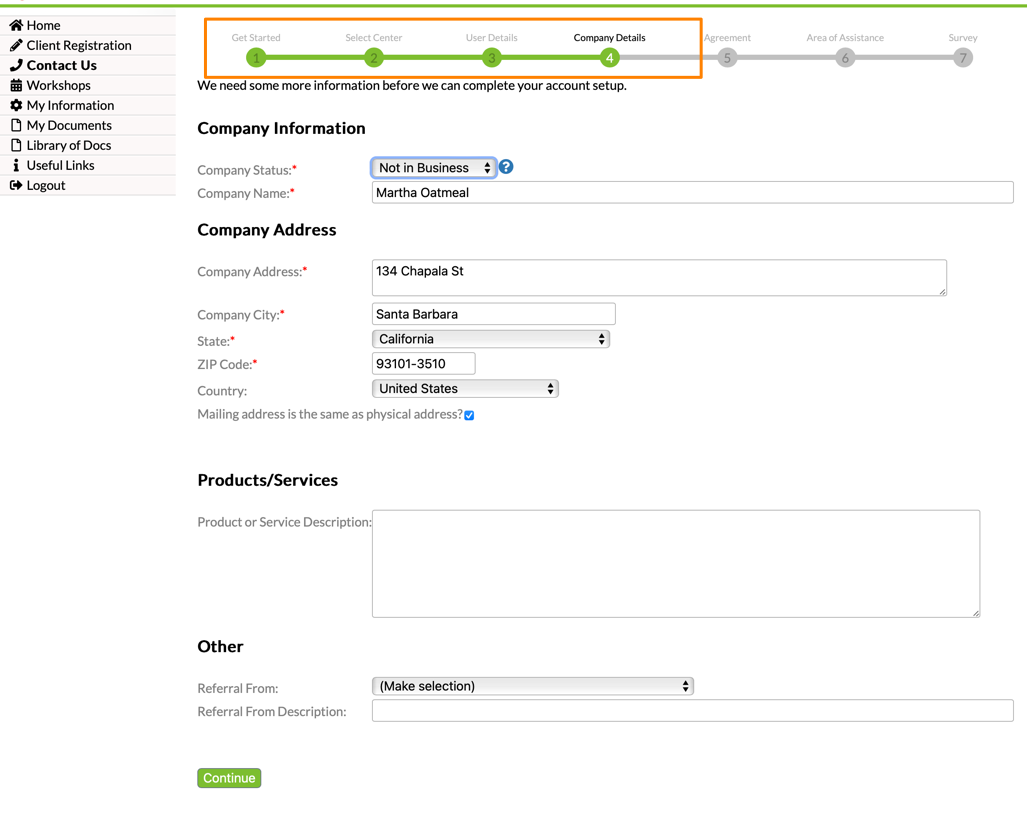Click the Workshops calendar icon

[16, 85]
